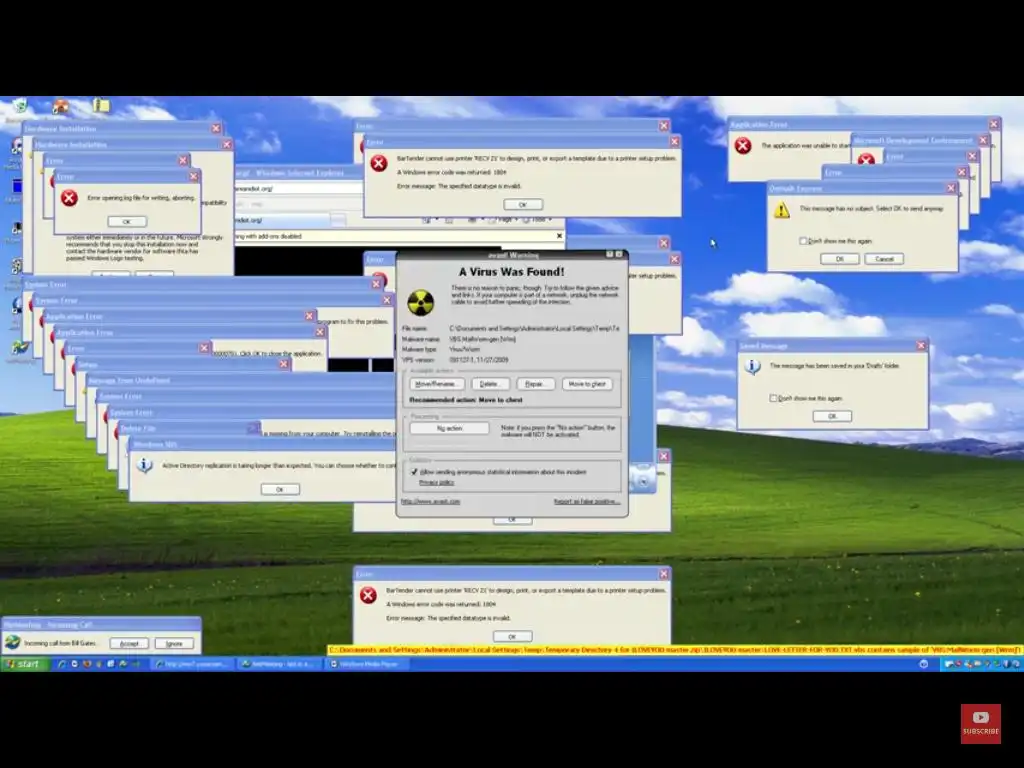
Task: Close the Saved Message dialog
Action: tap(921, 345)
